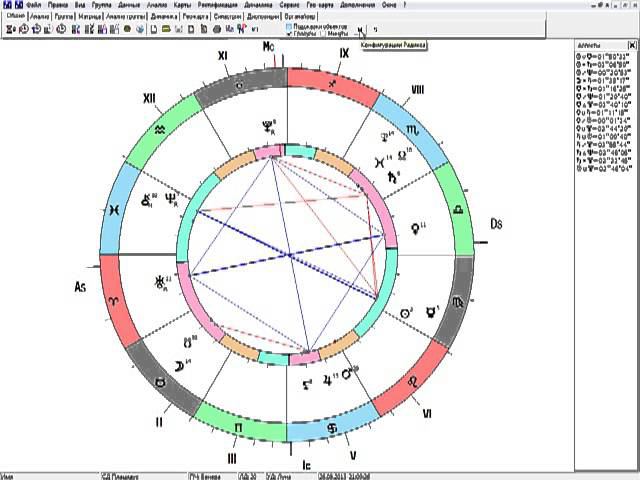Open the Дополнения menu
This screenshot has height=480, width=640.
(x=357, y=5)
